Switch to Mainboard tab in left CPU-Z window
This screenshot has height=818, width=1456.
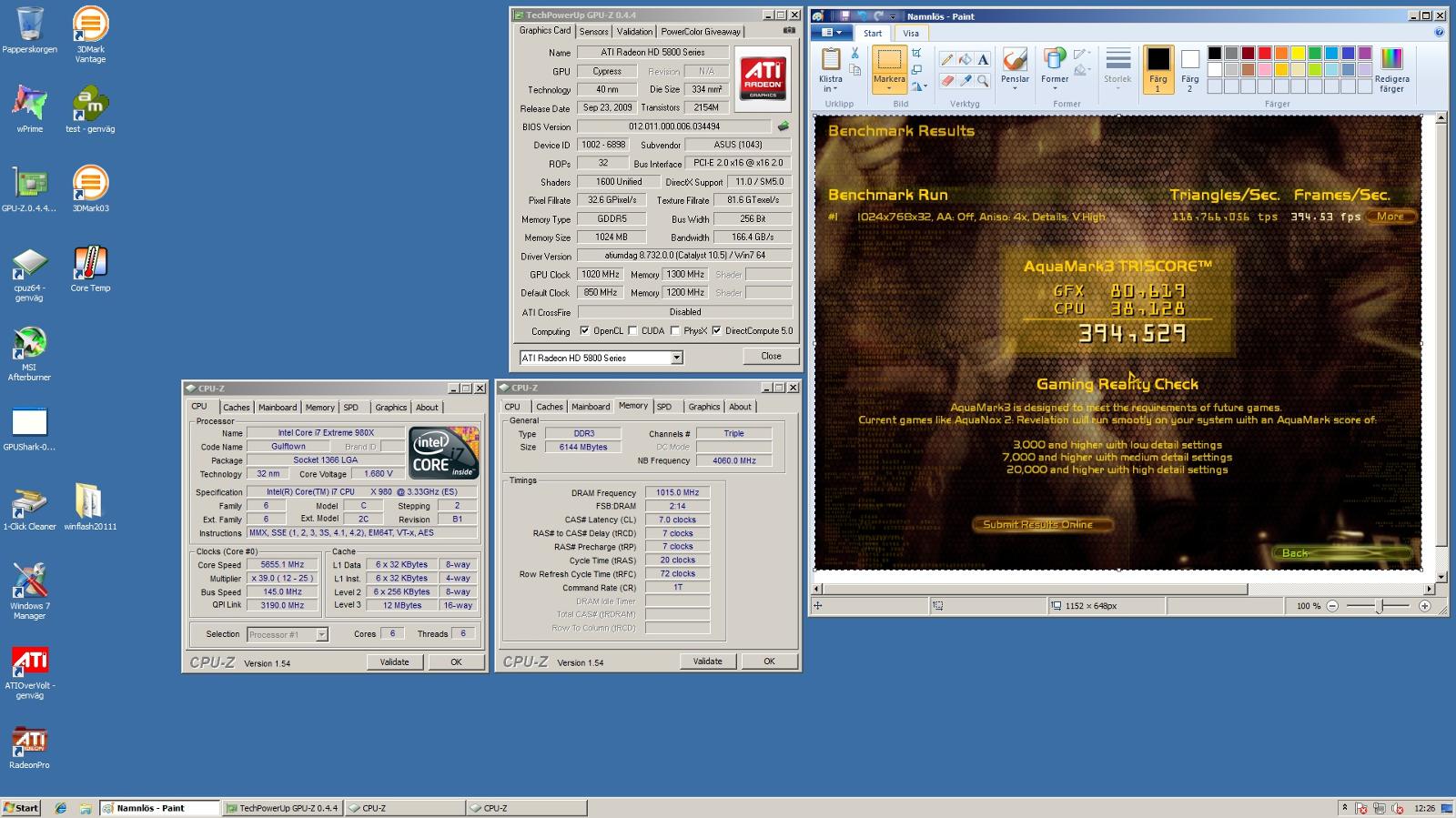point(277,407)
